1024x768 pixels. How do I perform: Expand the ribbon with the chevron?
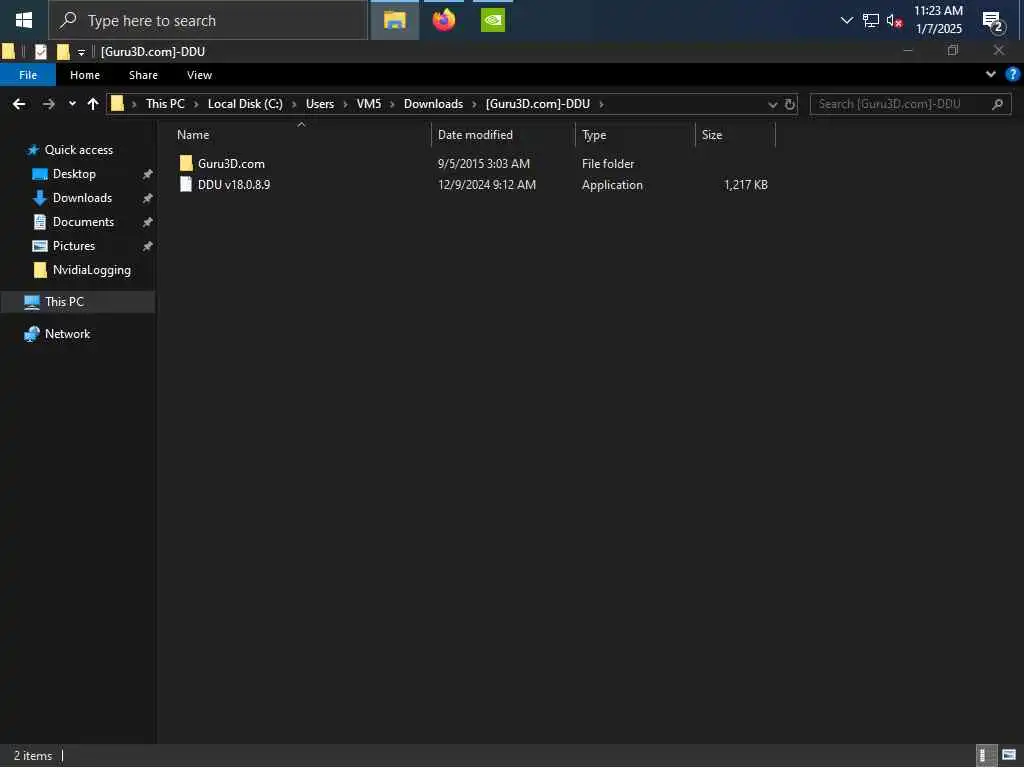coord(991,74)
